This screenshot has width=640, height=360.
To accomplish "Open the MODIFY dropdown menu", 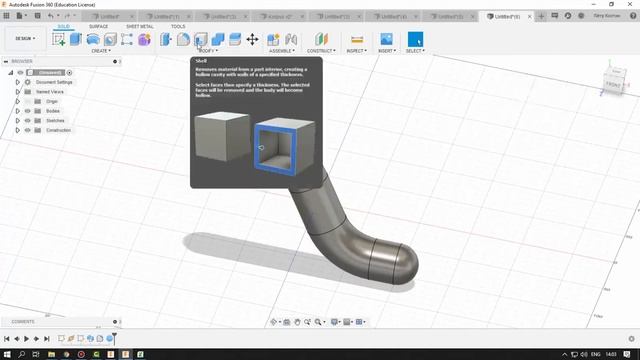I will pyautogui.click(x=208, y=51).
